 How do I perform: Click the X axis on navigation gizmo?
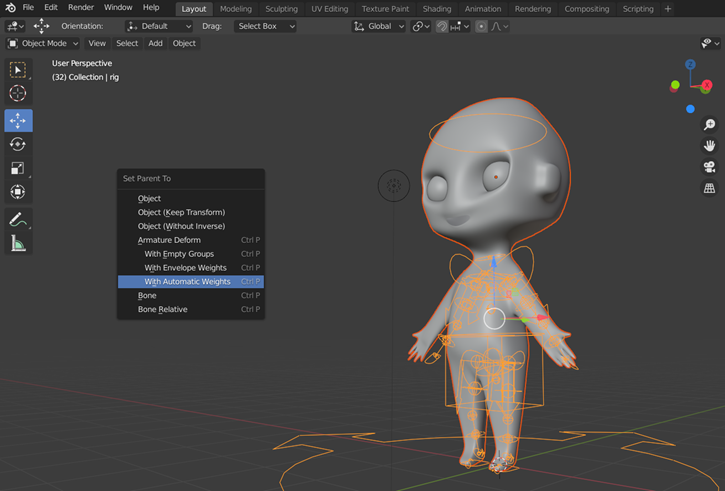(707, 85)
